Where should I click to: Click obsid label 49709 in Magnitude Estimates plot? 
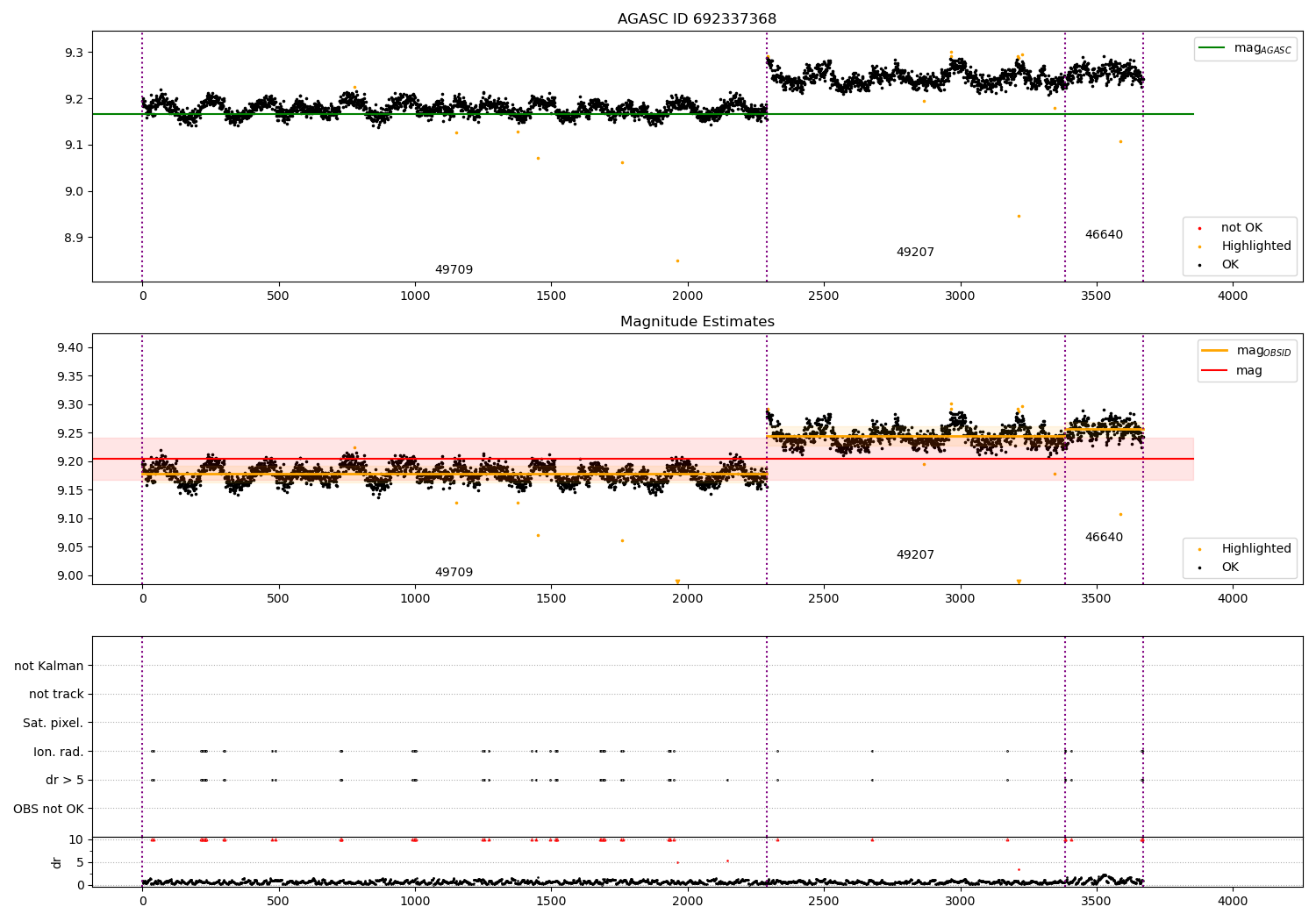coord(454,573)
